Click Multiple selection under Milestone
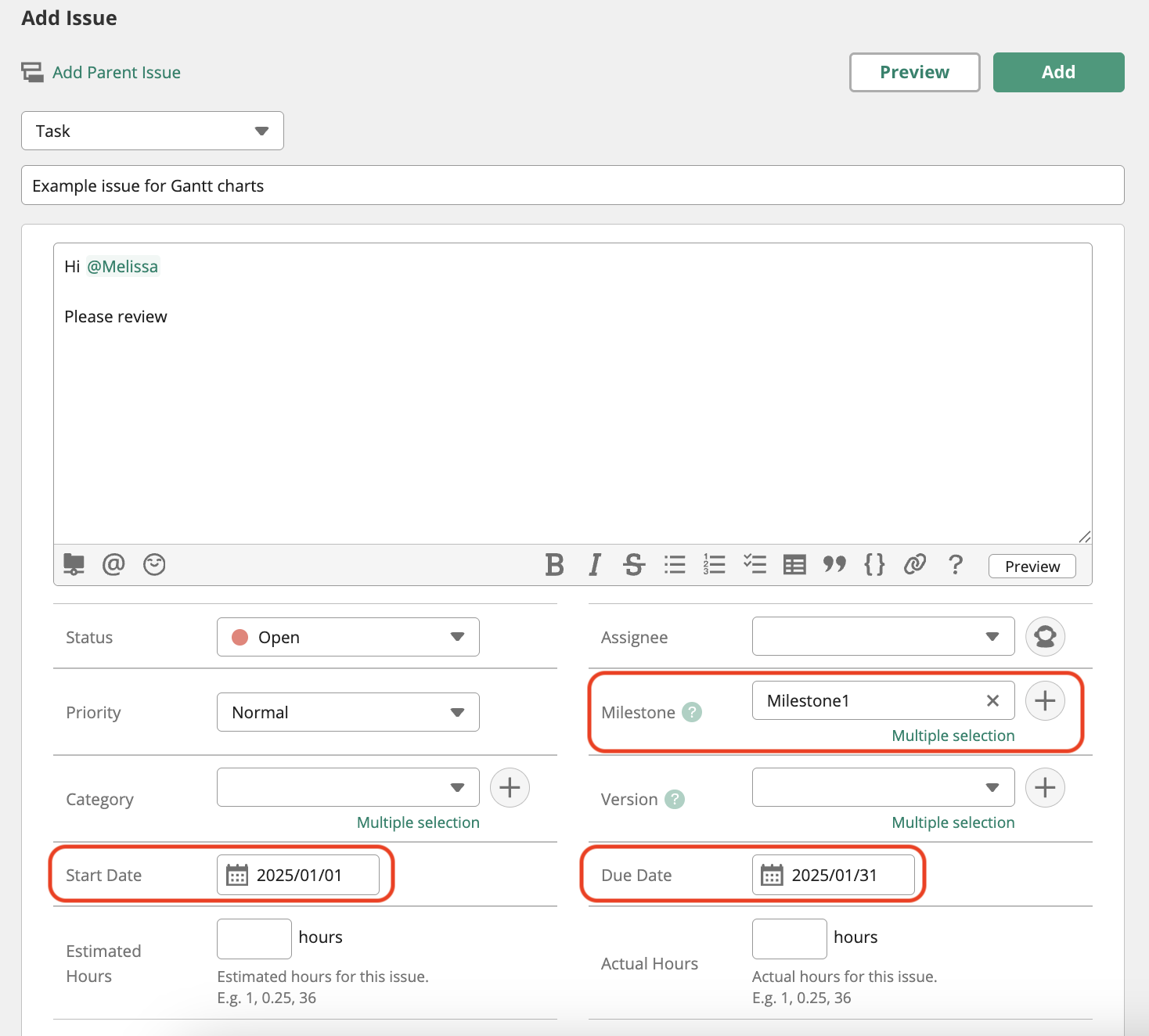The image size is (1149, 1036). 953,736
